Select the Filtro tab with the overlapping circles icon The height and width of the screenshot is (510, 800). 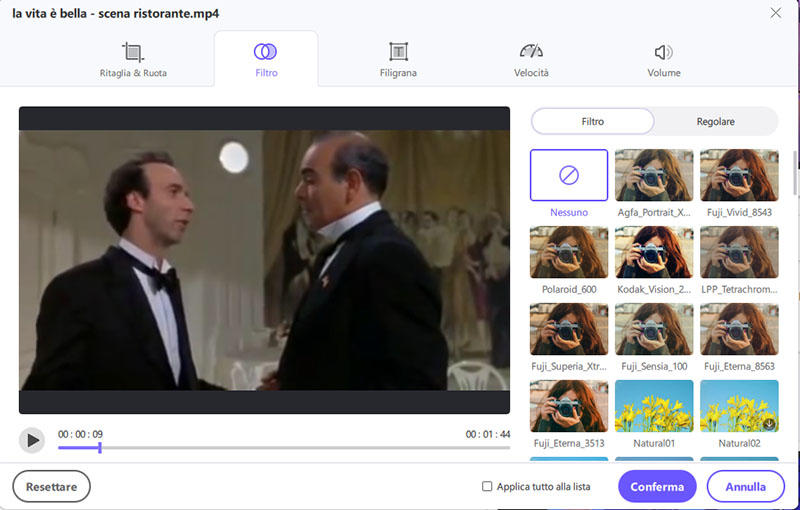(x=266, y=60)
